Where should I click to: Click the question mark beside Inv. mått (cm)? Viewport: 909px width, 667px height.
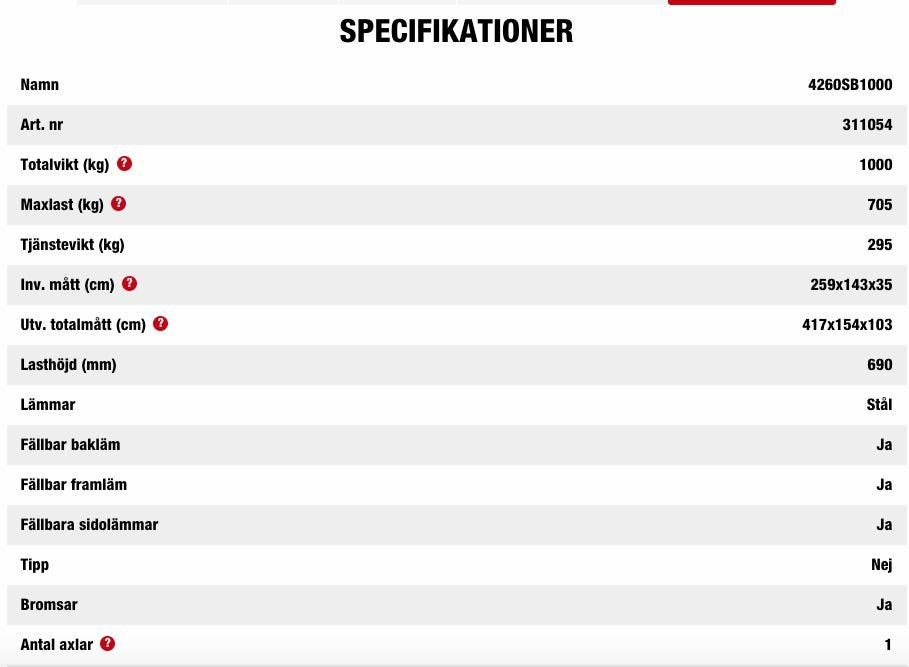tap(129, 284)
